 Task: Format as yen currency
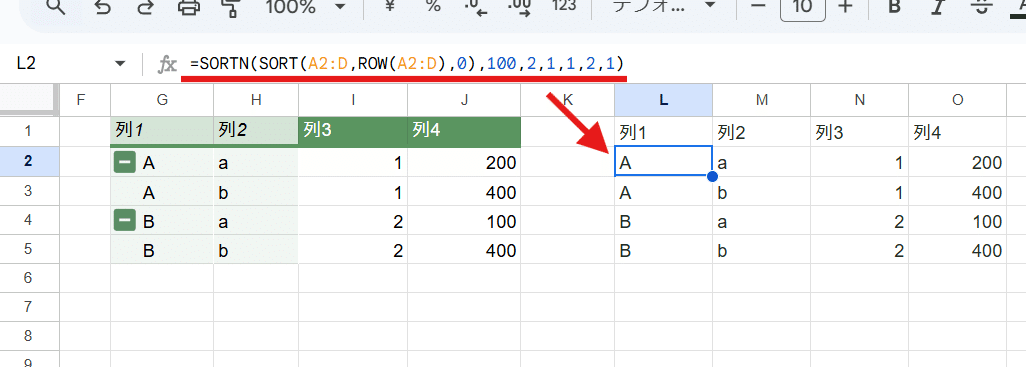390,6
